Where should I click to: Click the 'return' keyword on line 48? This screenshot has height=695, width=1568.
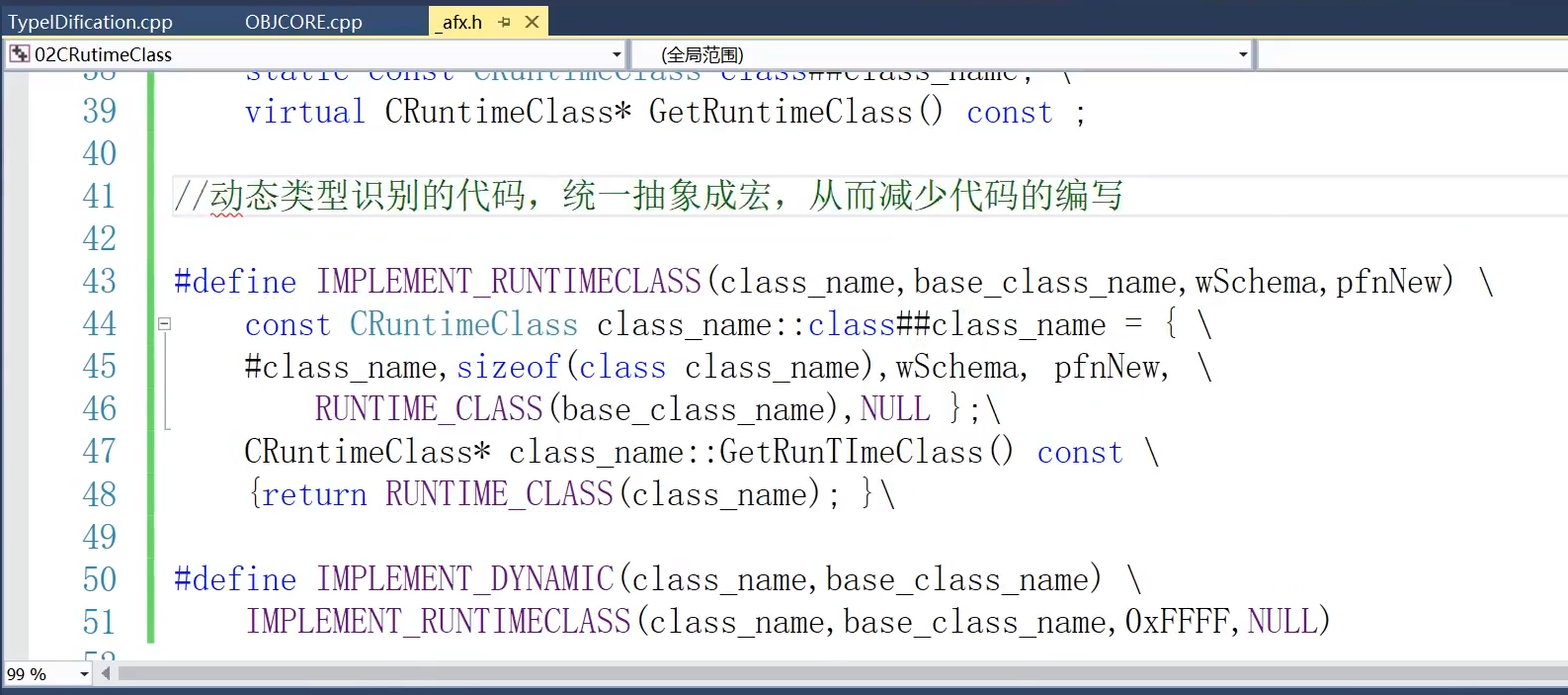click(x=314, y=494)
